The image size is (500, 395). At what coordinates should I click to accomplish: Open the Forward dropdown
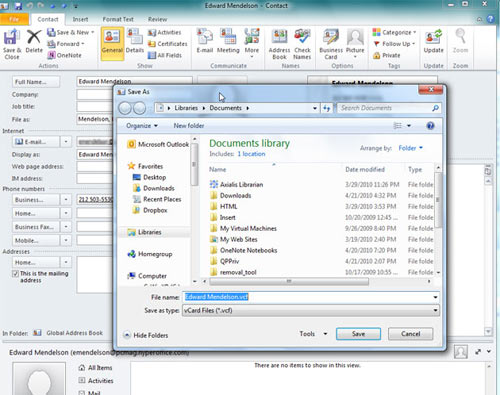tap(83, 44)
